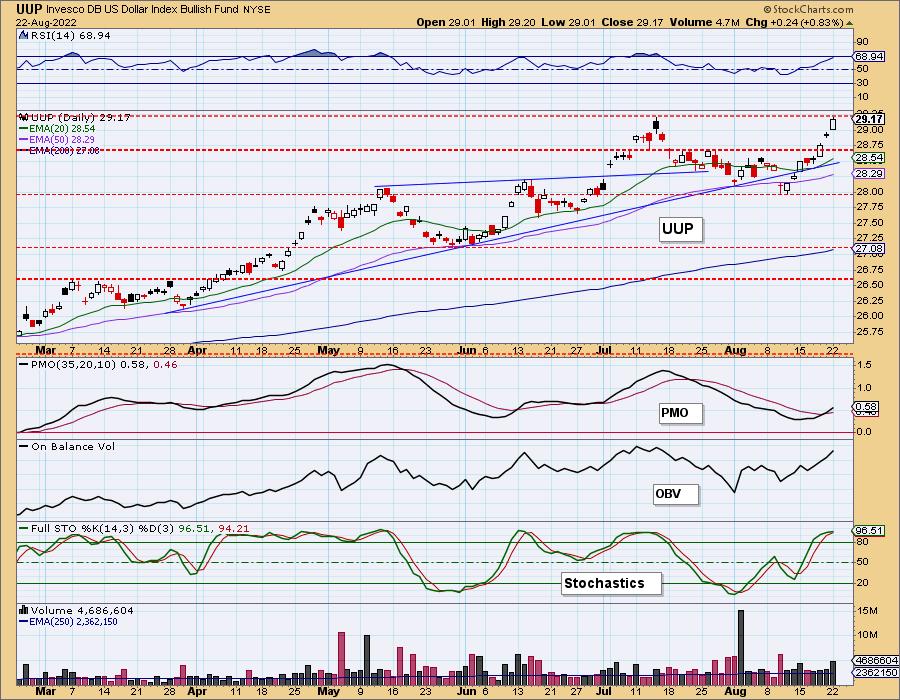Click the tallest volume bar in early August
This screenshot has height=700, width=900.
coord(740,647)
